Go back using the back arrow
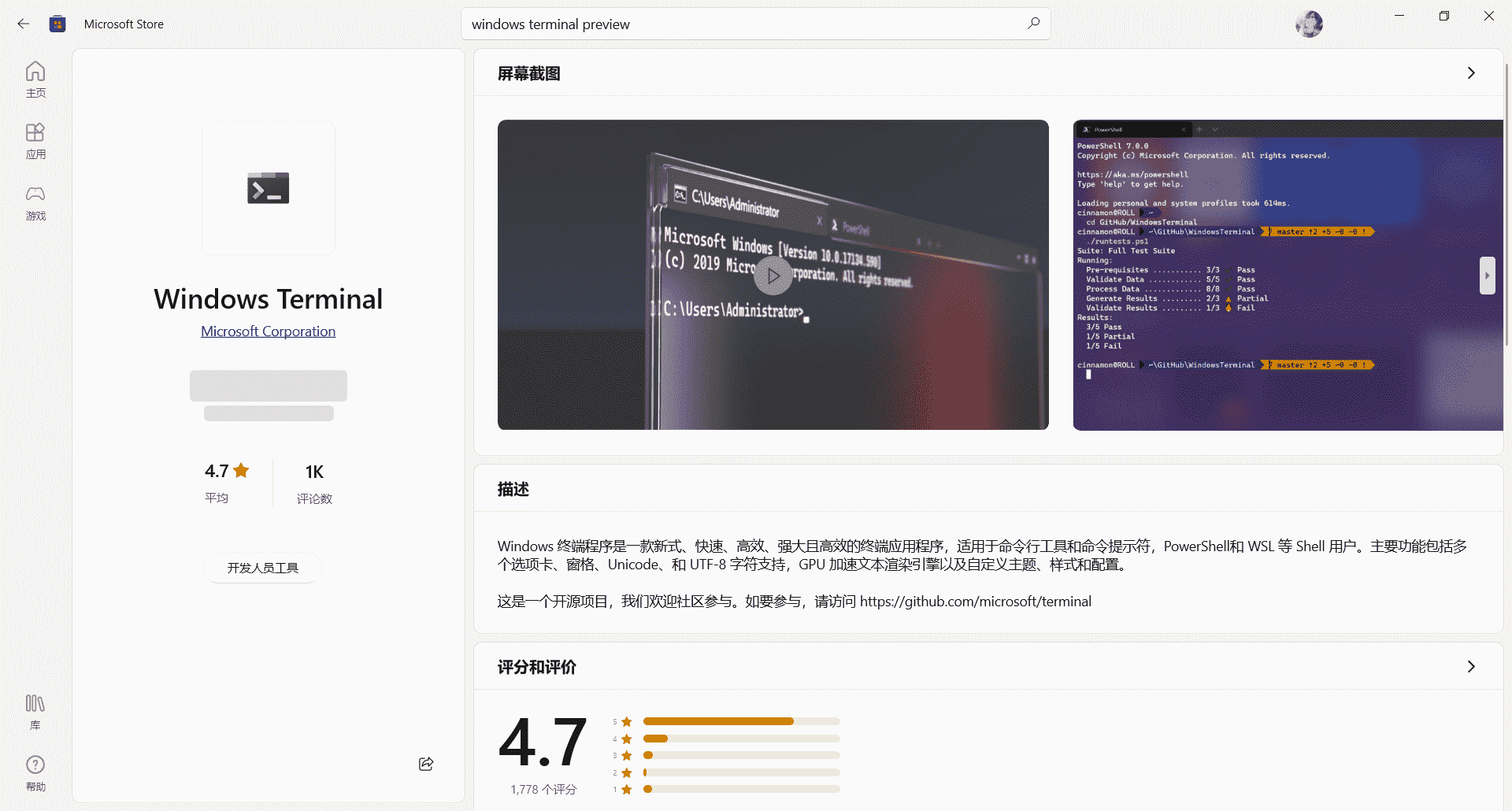 click(24, 24)
